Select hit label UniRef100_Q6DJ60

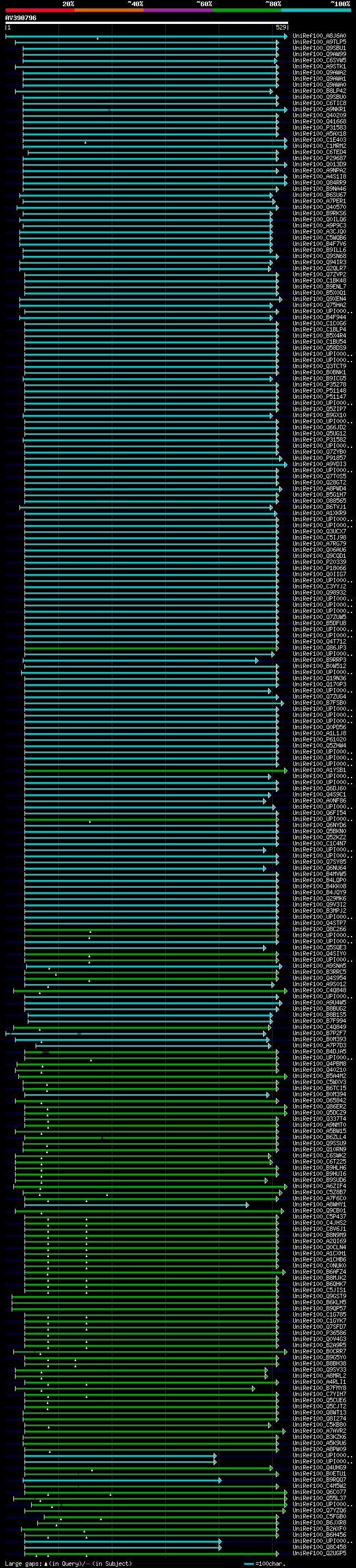(319, 789)
